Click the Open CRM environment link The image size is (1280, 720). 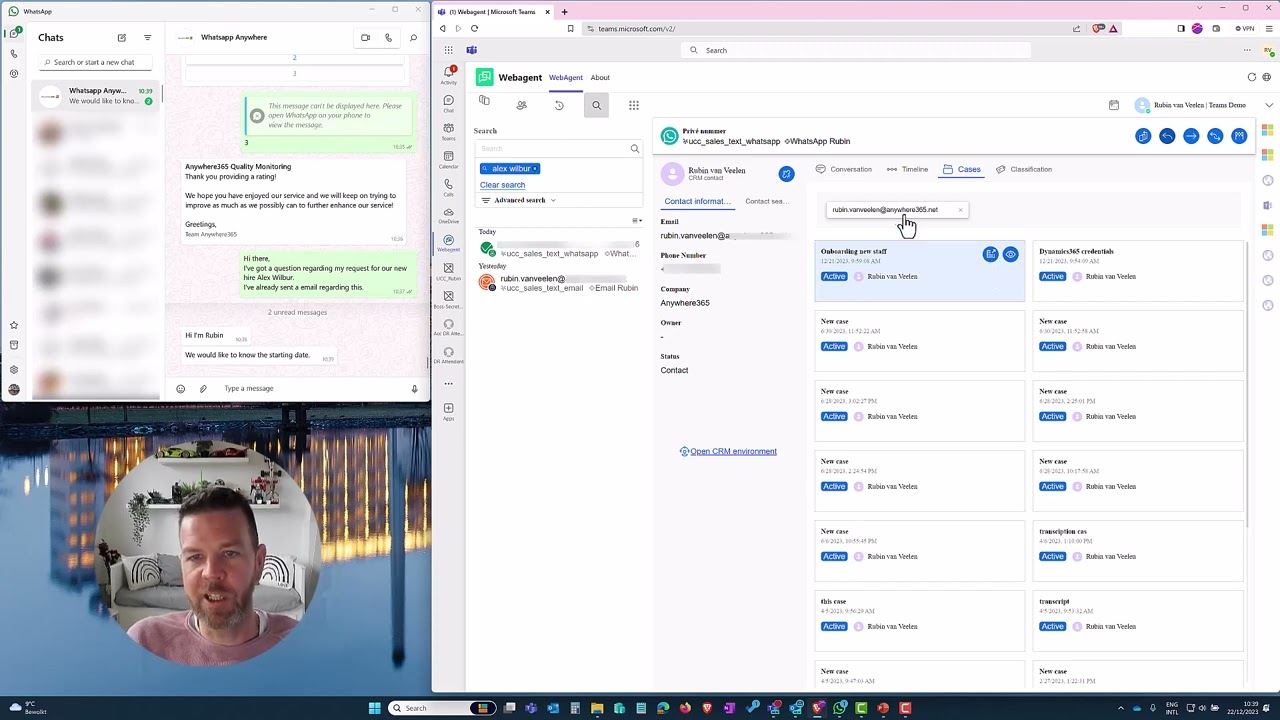[728, 452]
